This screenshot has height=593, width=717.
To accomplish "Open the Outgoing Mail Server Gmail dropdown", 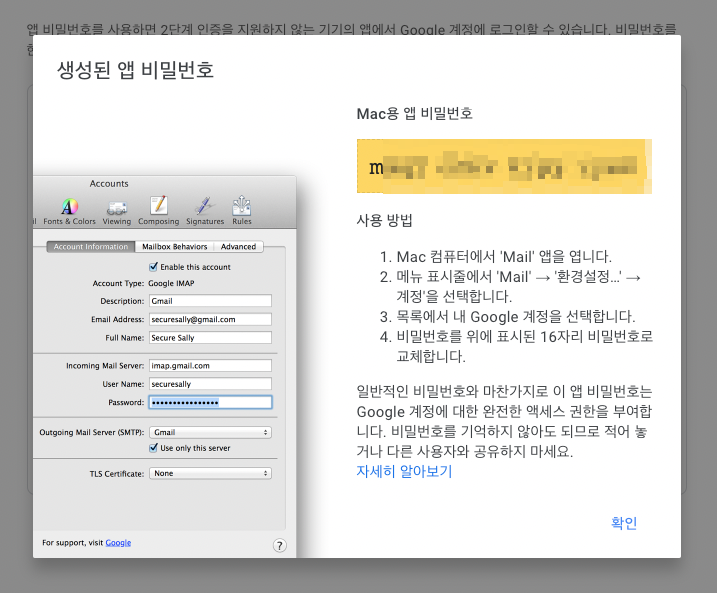I will click(x=210, y=432).
